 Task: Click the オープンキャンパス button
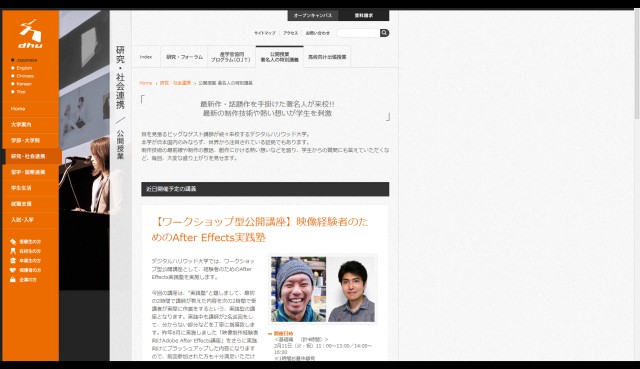[313, 16]
